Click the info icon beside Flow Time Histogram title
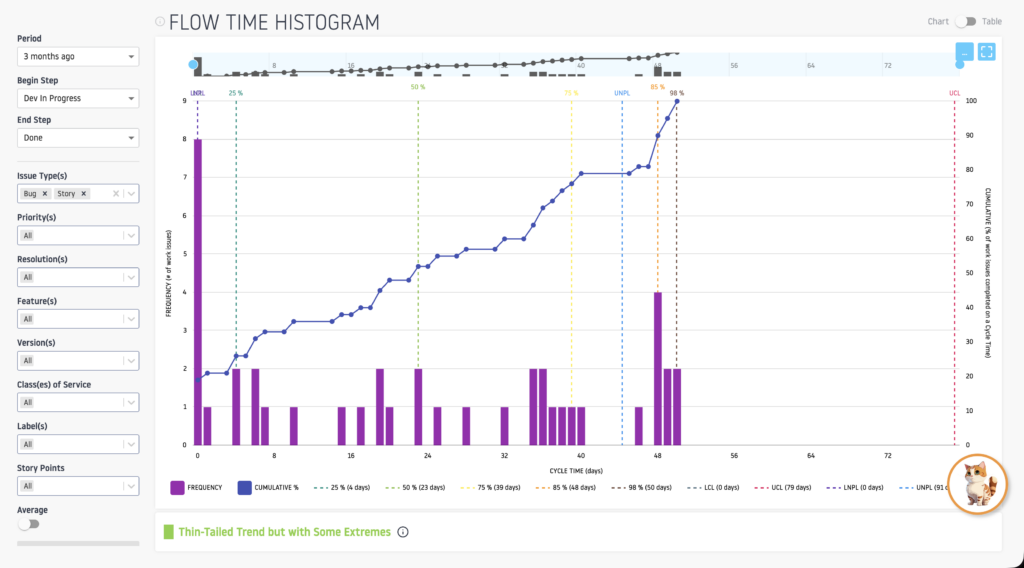1024x568 pixels. click(x=160, y=21)
